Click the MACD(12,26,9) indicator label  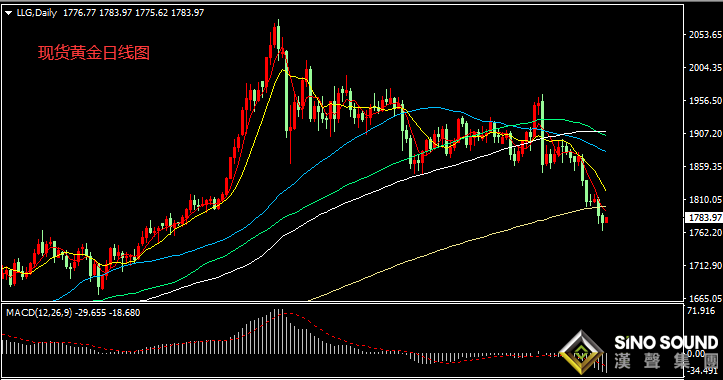pyautogui.click(x=39, y=313)
